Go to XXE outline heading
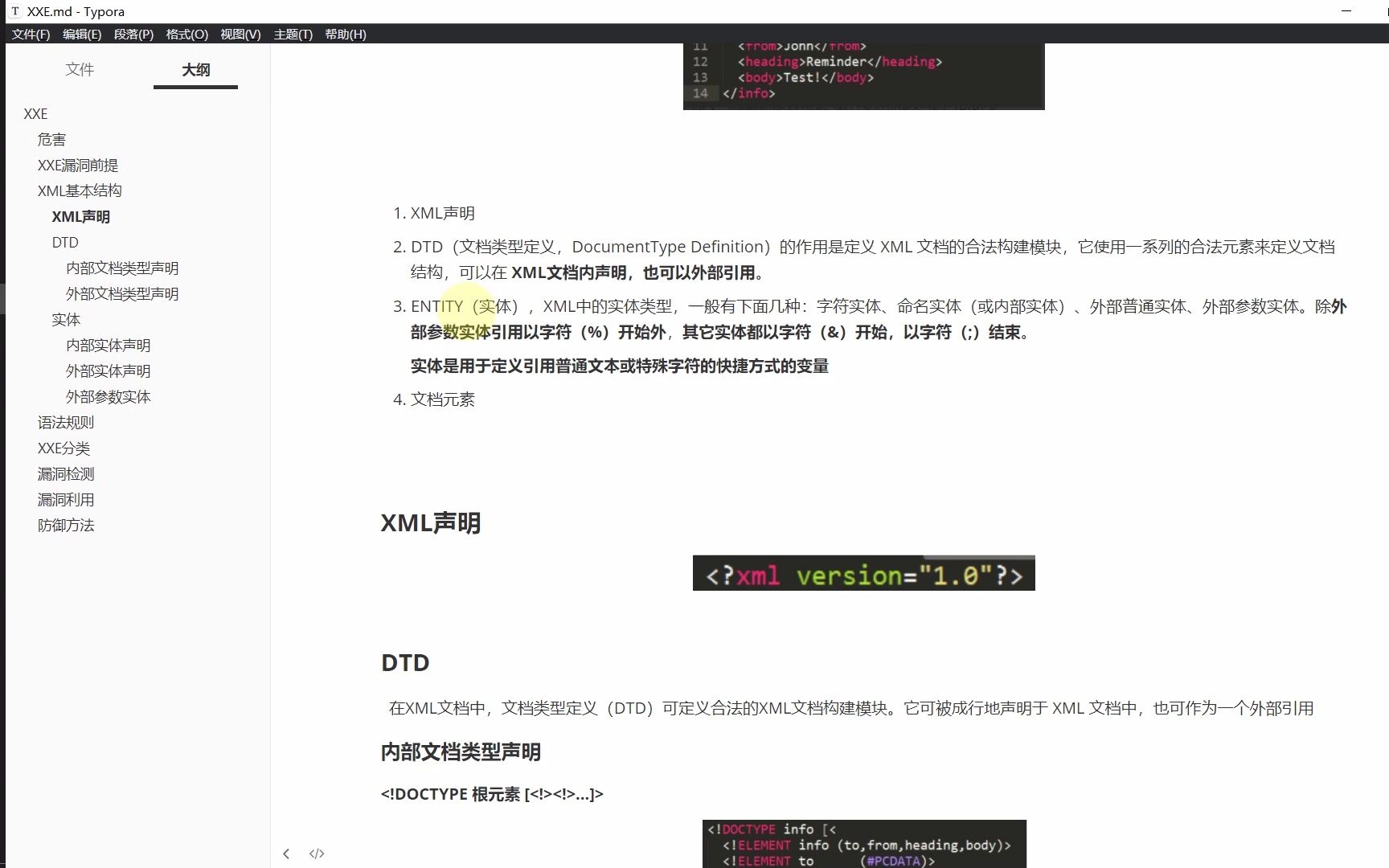Viewport: 1389px width, 868px height. coord(36,114)
